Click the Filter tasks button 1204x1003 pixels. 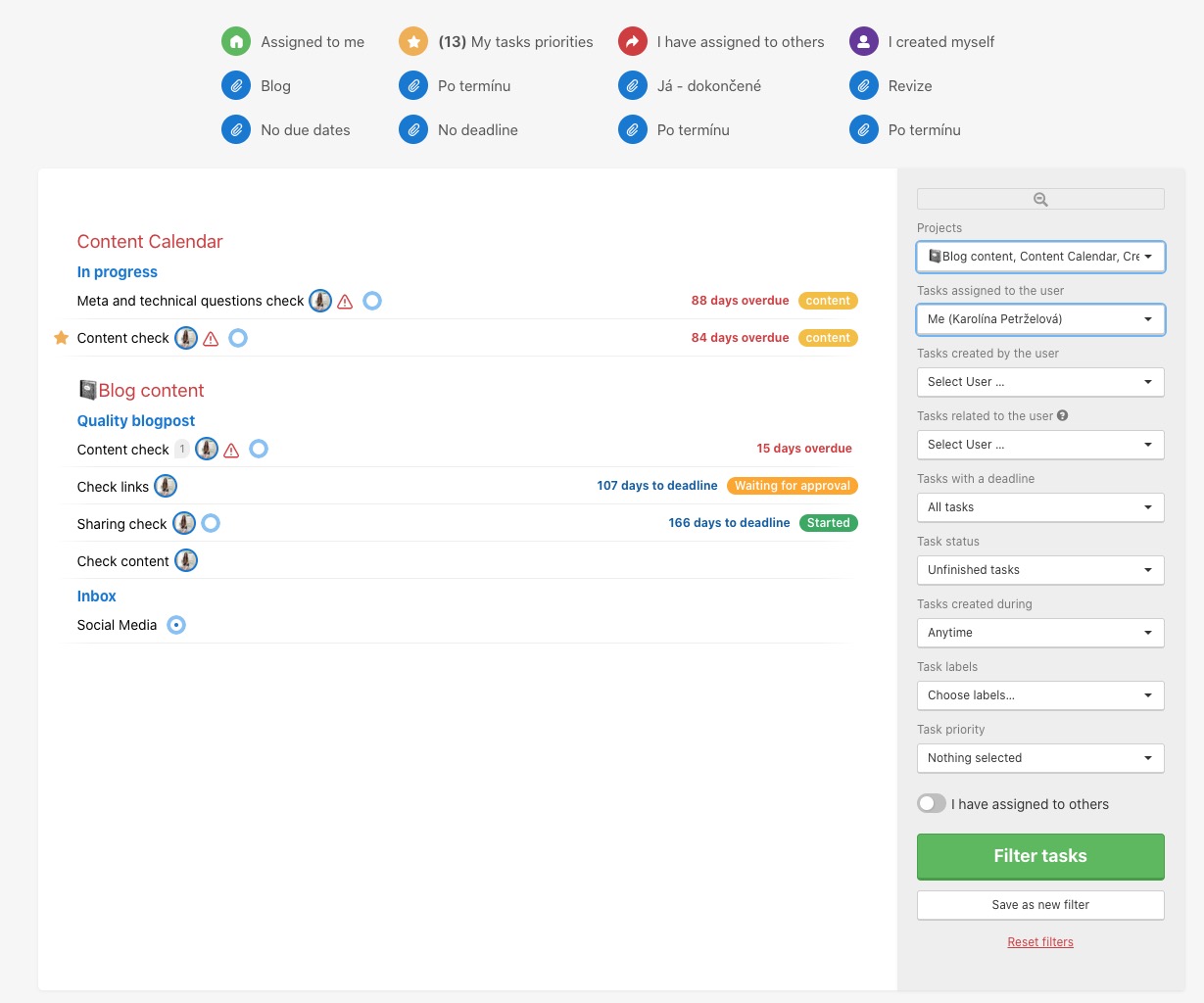tap(1040, 856)
